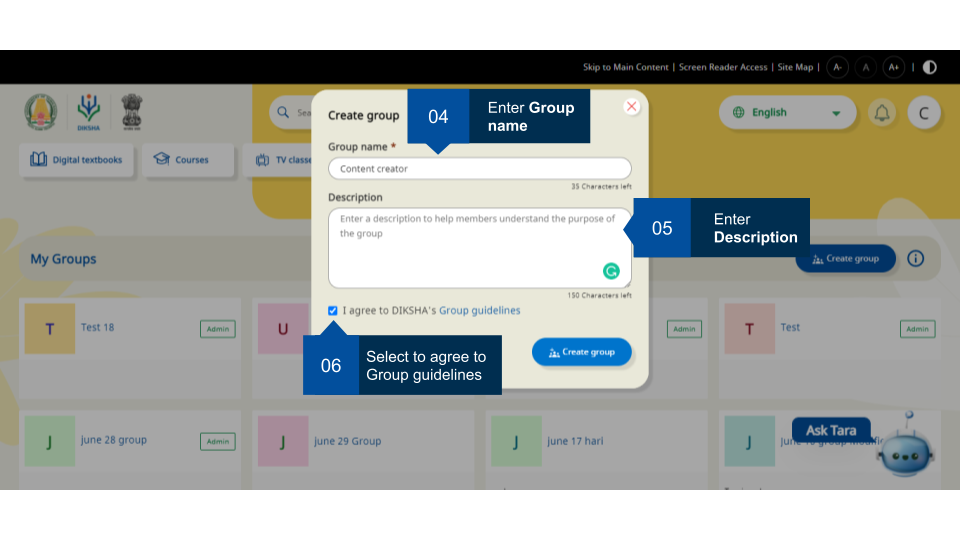Open the Digital textbooks tab

tap(76, 160)
